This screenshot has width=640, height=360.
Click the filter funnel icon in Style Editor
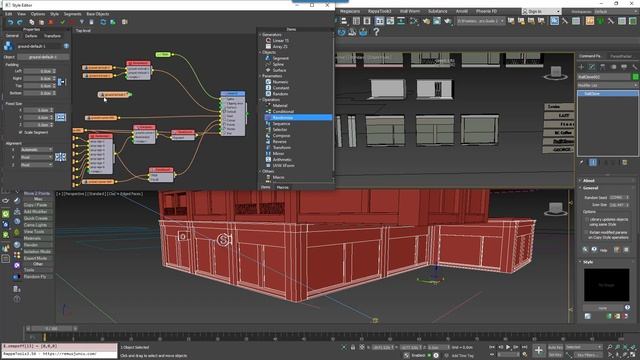coord(82,22)
